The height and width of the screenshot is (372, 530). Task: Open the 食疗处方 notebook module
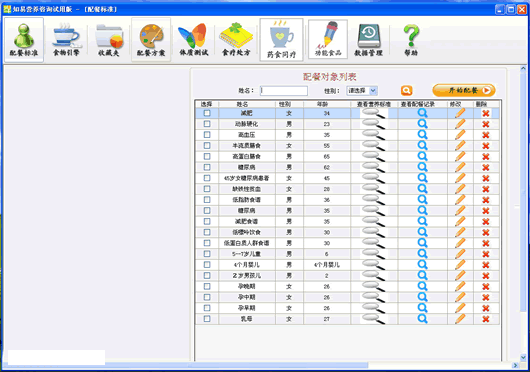(236, 40)
